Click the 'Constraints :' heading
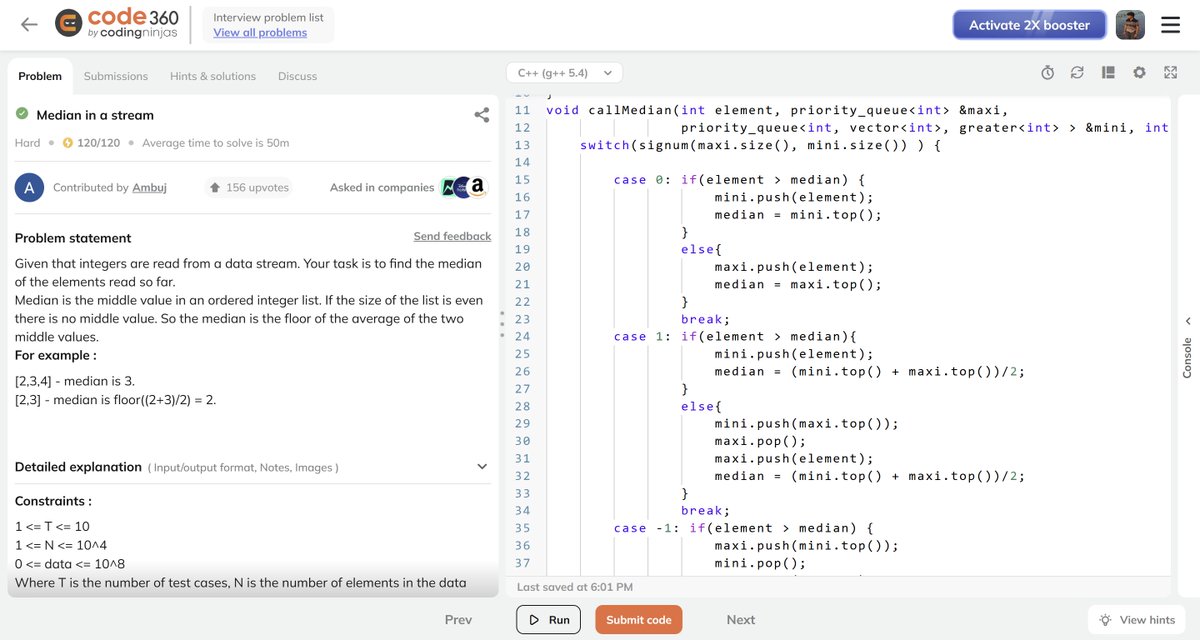This screenshot has height=640, width=1200. point(53,501)
